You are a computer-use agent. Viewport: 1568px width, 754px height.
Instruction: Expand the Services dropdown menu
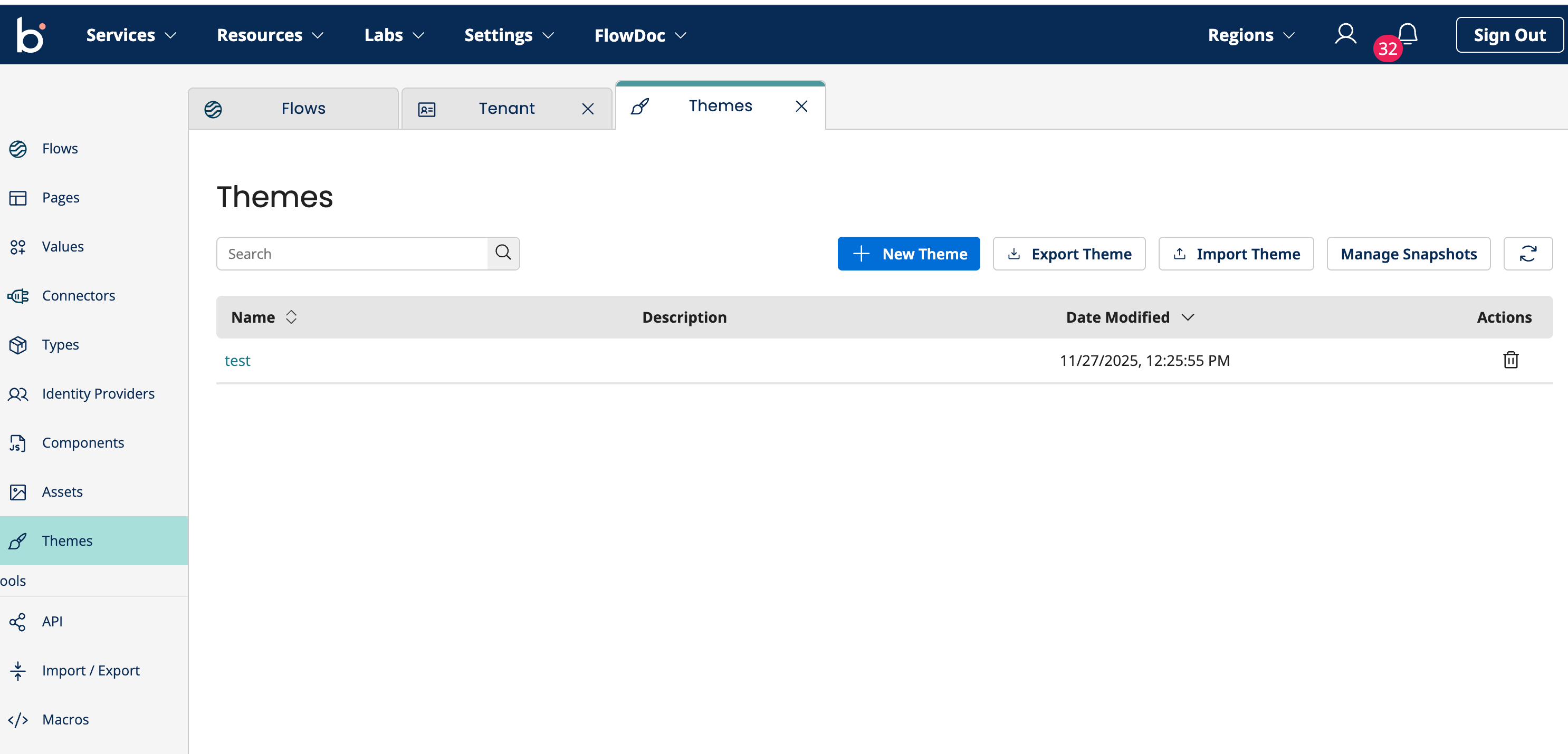[x=131, y=35]
